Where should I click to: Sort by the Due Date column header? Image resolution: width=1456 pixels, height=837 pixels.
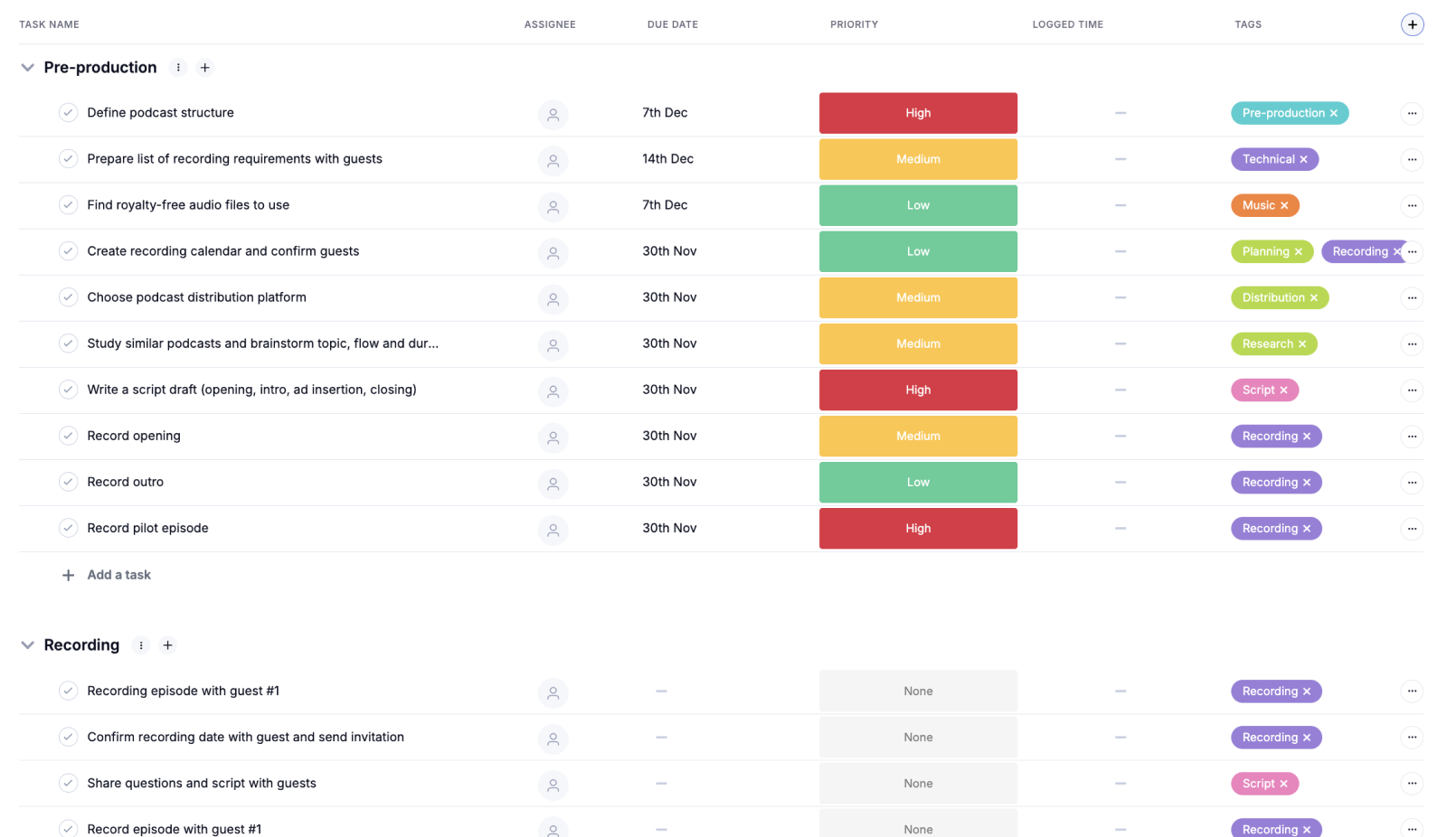coord(672,24)
